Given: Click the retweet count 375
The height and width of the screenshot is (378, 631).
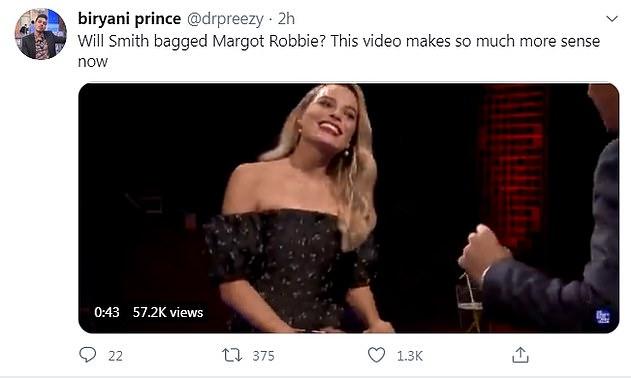Looking at the screenshot, I should (263, 356).
